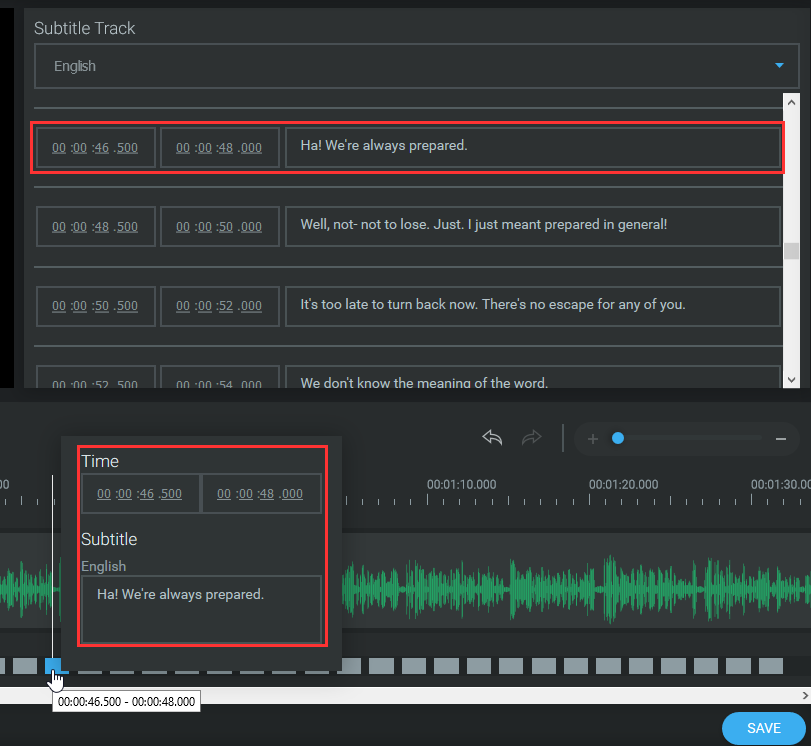Select the last gray subtitle block on timeline

coord(771,666)
